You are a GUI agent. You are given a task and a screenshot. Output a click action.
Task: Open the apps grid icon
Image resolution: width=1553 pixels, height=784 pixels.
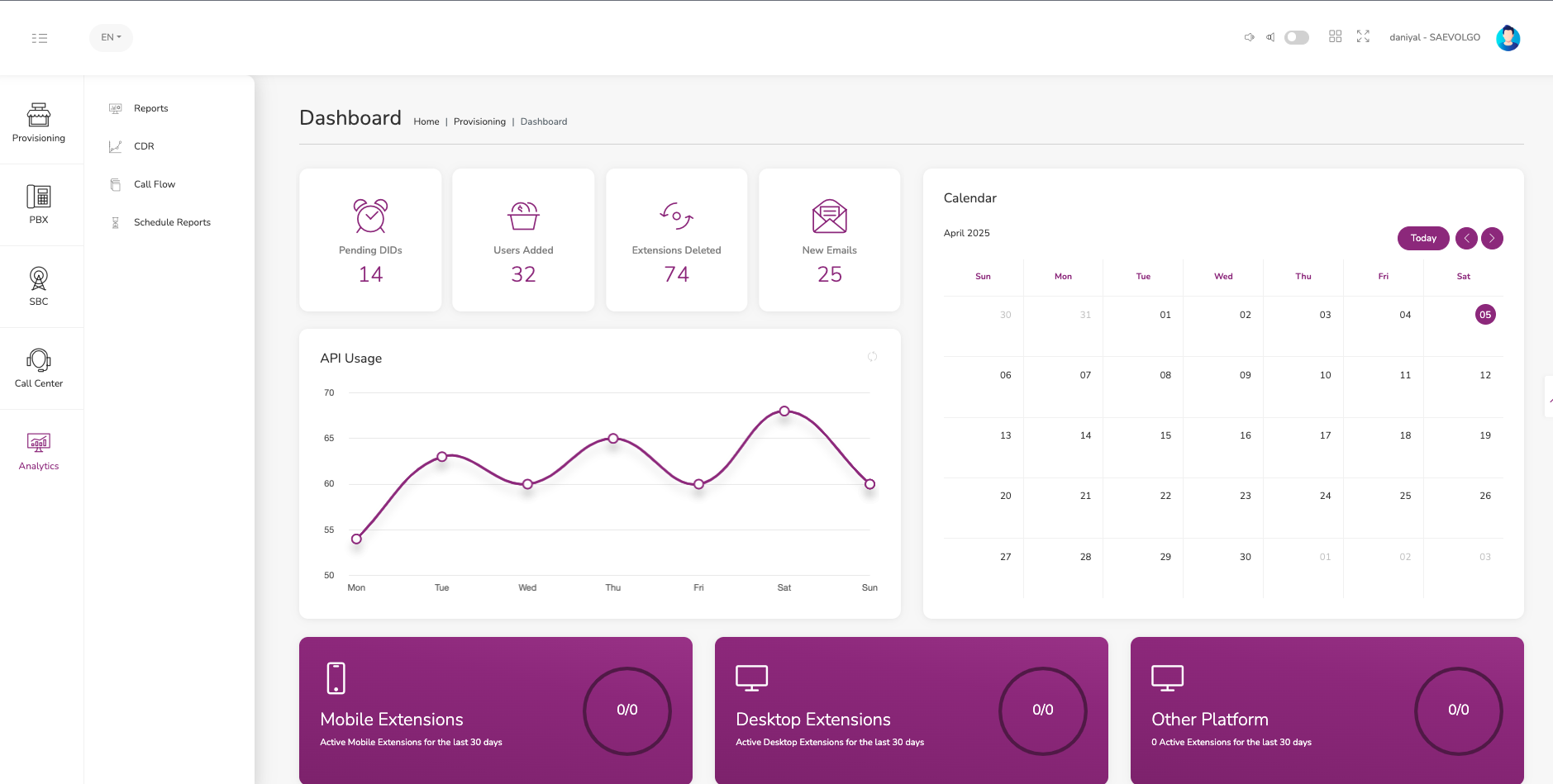tap(1335, 36)
